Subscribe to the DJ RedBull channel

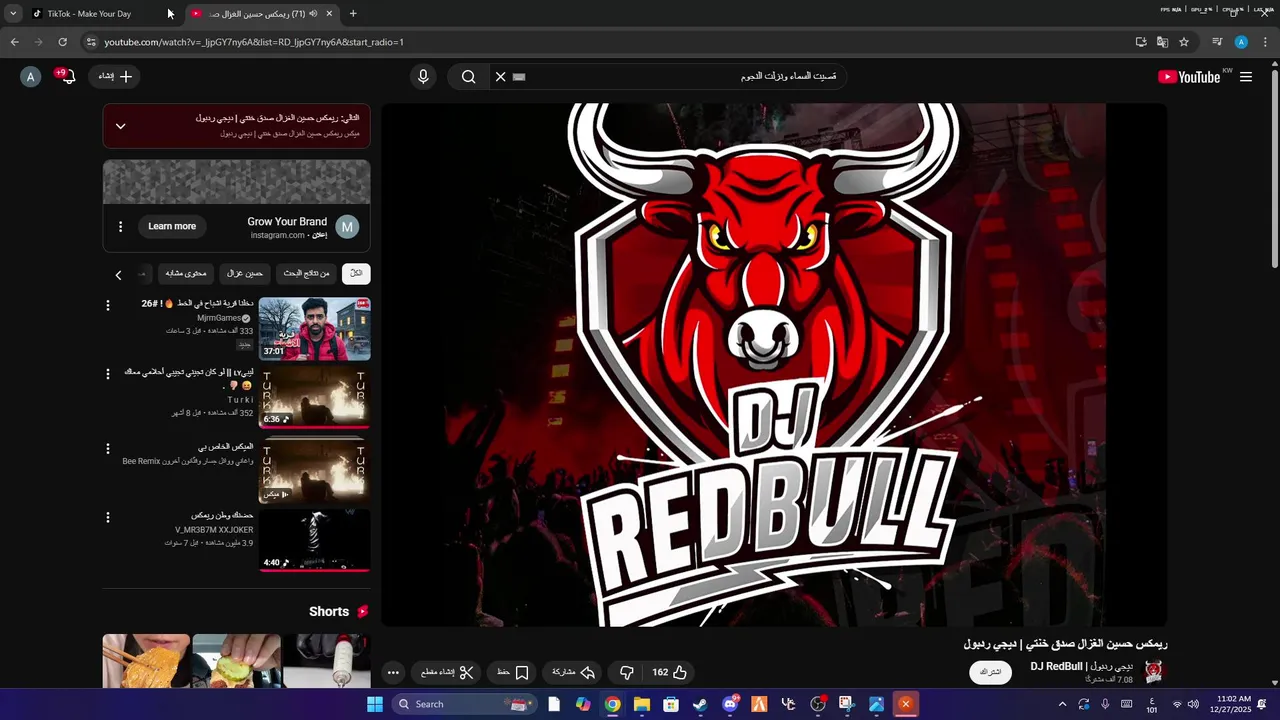(990, 672)
